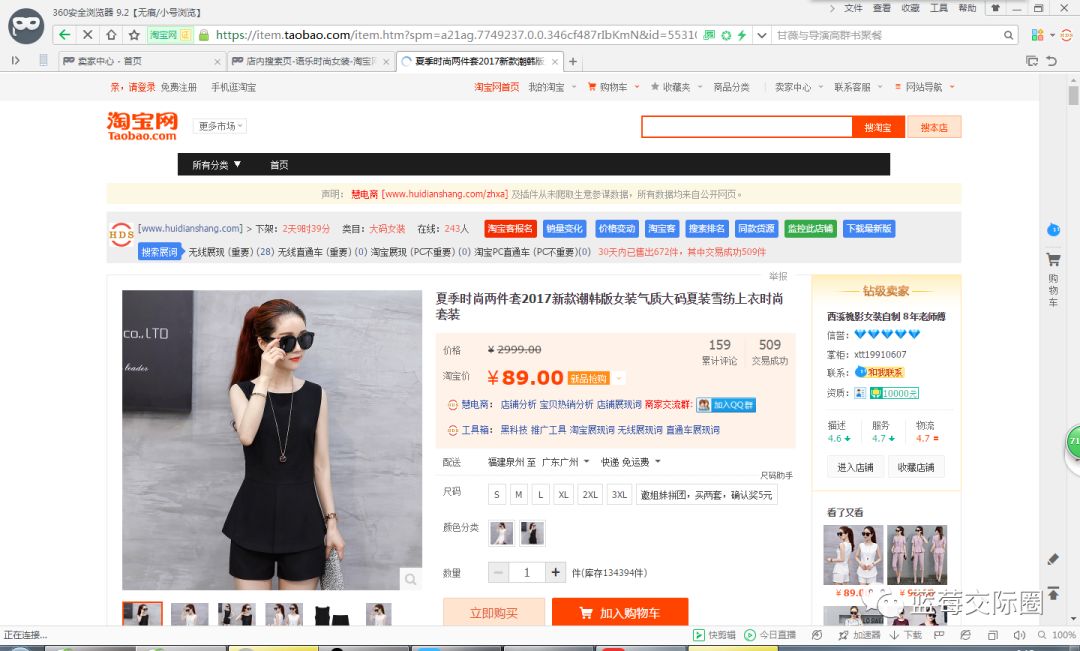The image size is (1080, 651).
Task: Click the HDS logo in the plugin bar
Action: [121, 234]
